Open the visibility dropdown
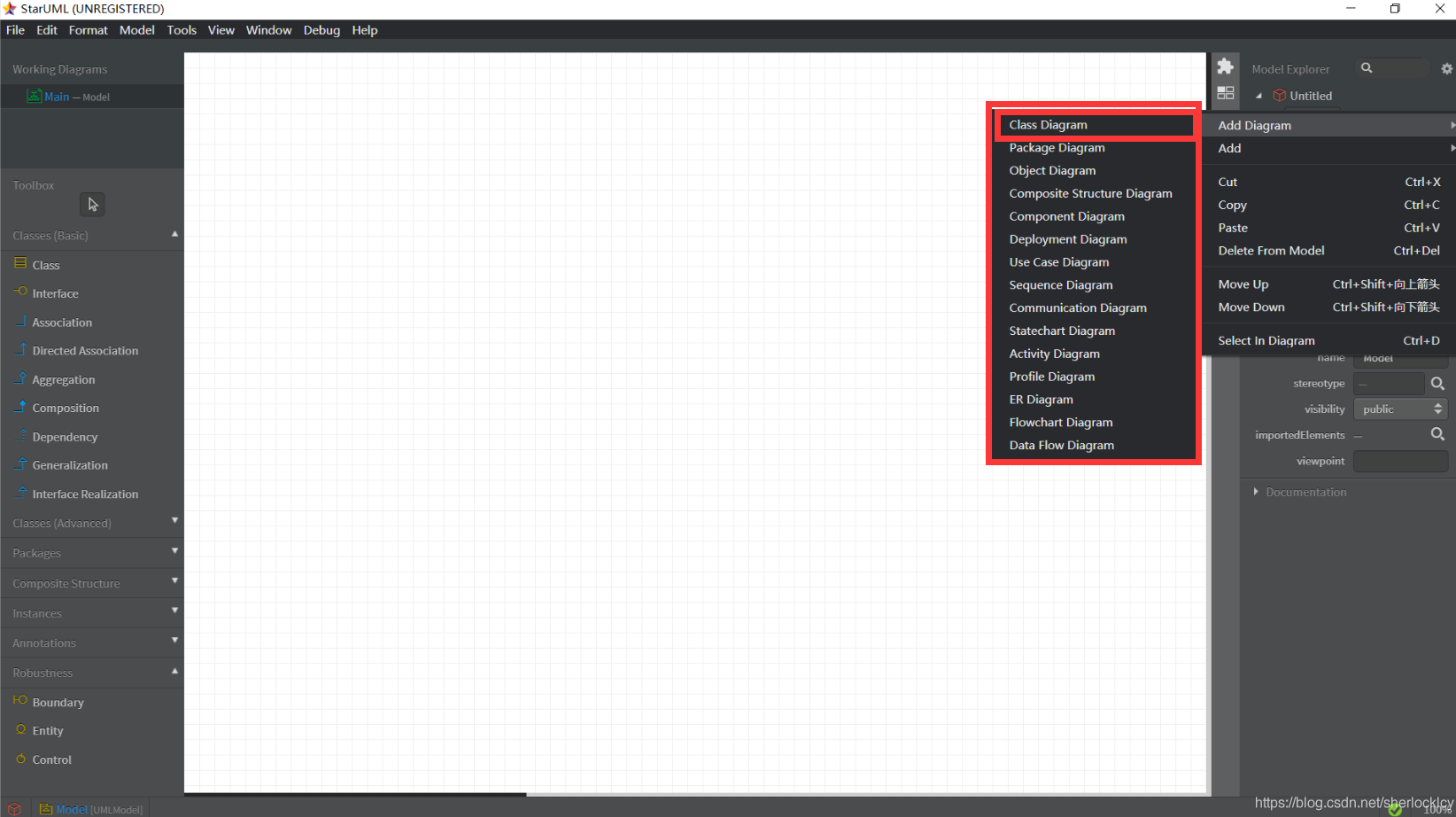 pyautogui.click(x=1400, y=409)
